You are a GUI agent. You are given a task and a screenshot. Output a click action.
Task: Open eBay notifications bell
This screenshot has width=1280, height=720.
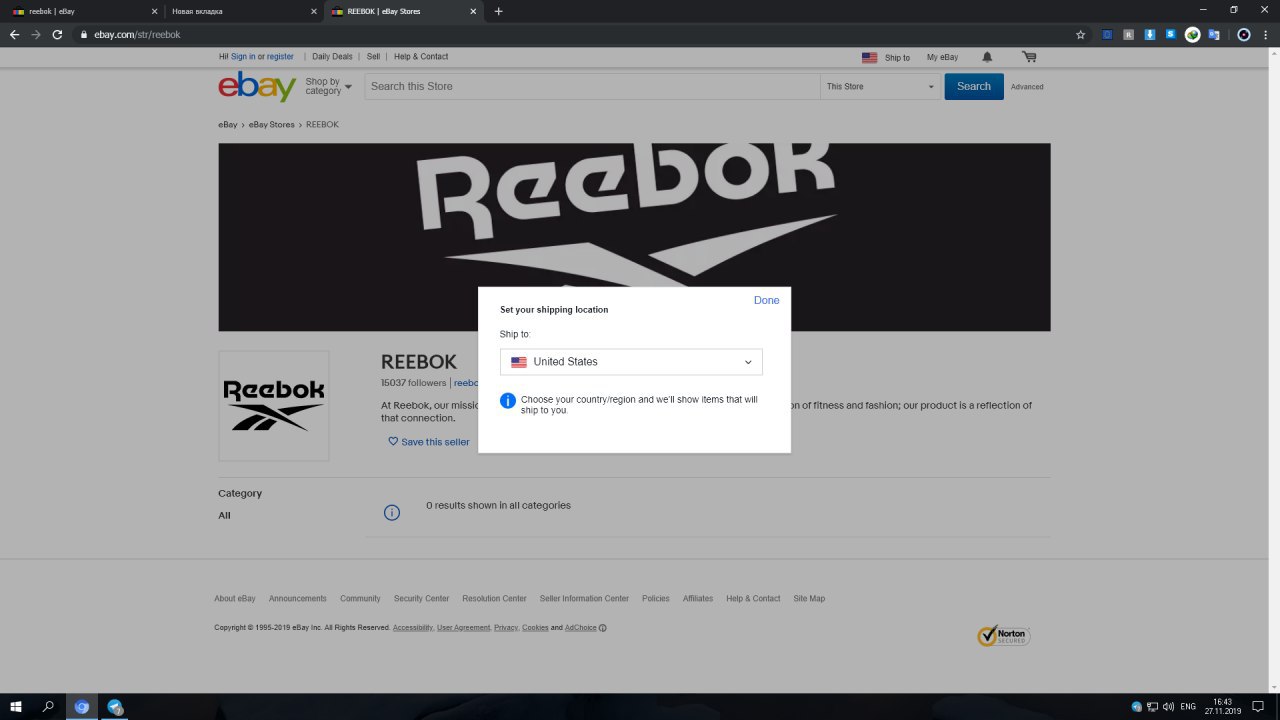click(987, 57)
